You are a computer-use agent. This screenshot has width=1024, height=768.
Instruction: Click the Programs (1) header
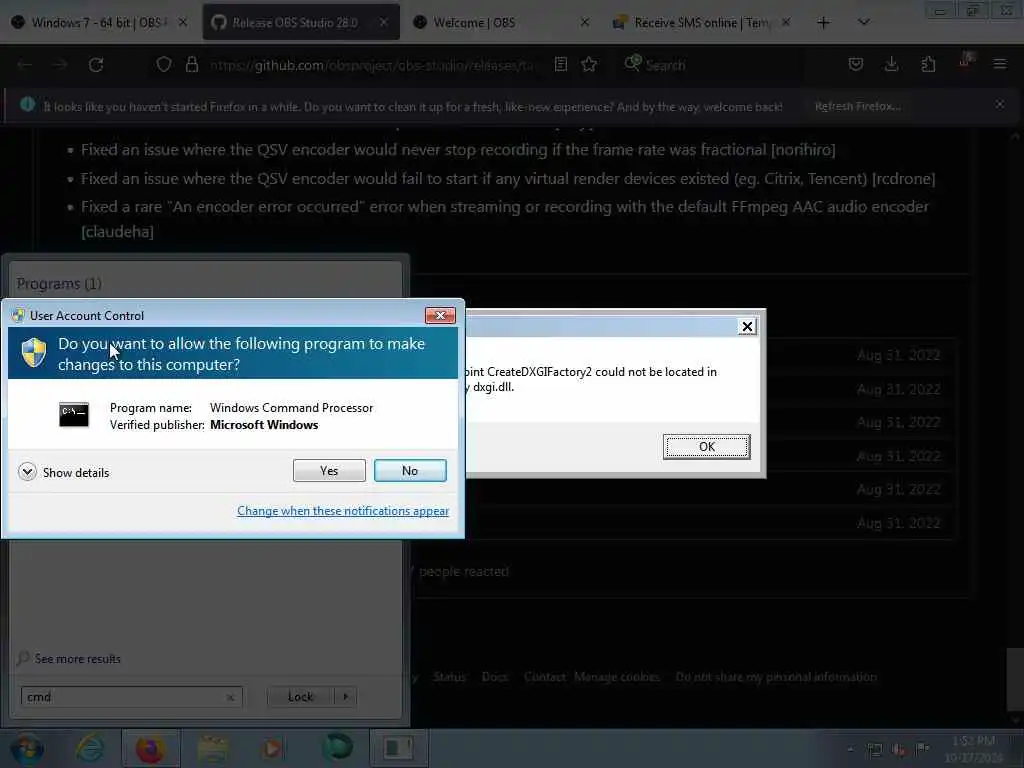click(x=59, y=283)
